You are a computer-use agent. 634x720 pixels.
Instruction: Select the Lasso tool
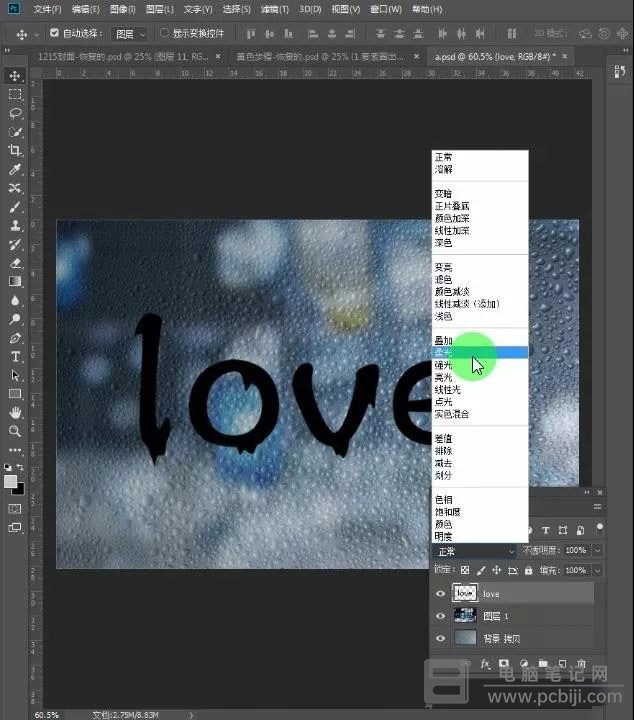[x=15, y=113]
